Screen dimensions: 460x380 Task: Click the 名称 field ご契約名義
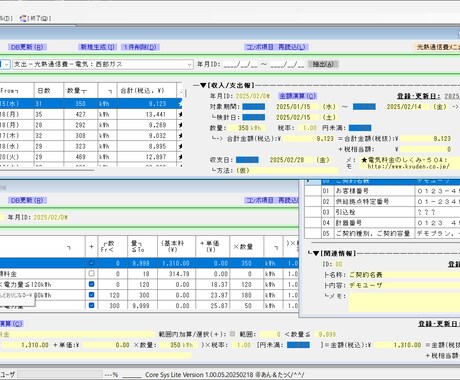point(404,275)
